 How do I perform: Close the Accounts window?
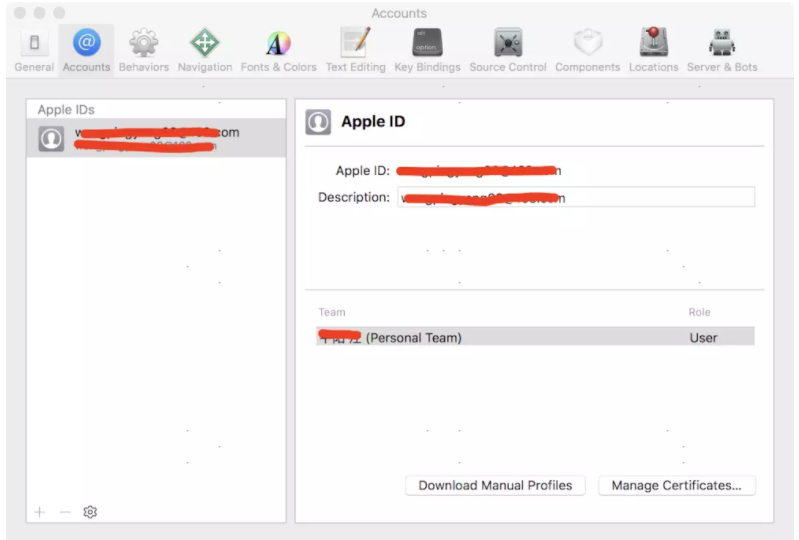point(20,13)
